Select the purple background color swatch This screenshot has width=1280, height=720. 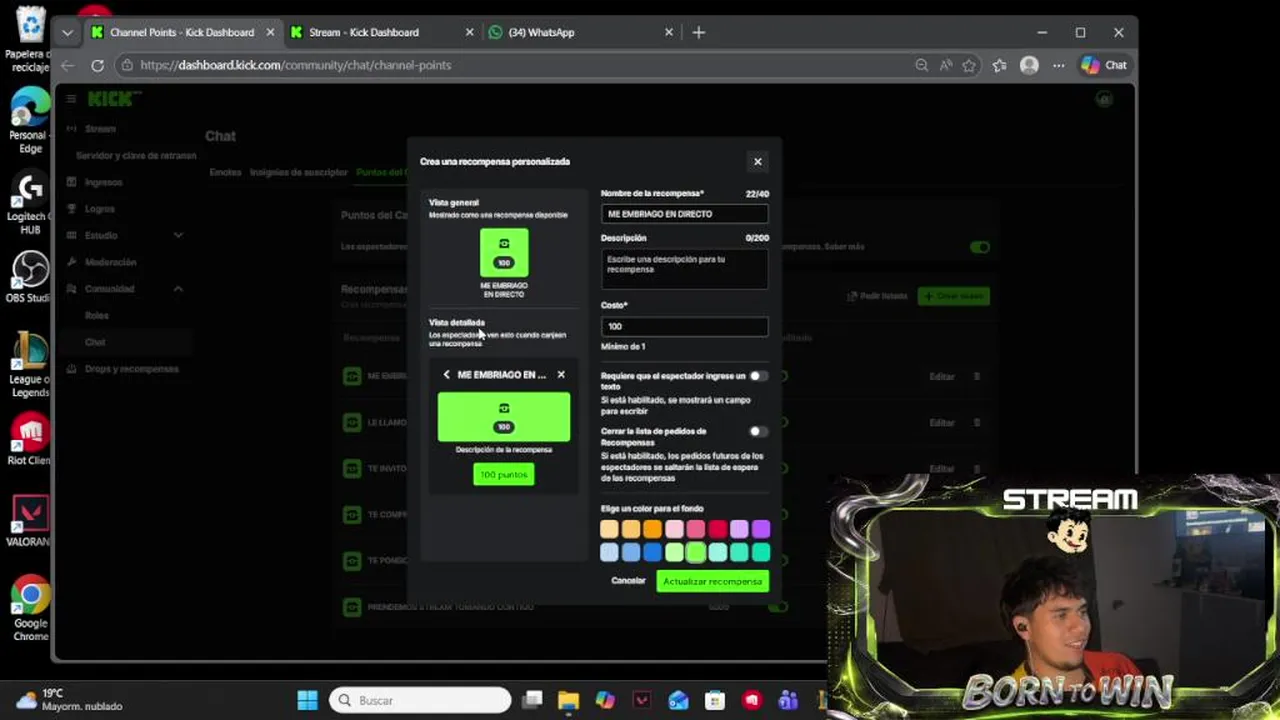tap(761, 529)
